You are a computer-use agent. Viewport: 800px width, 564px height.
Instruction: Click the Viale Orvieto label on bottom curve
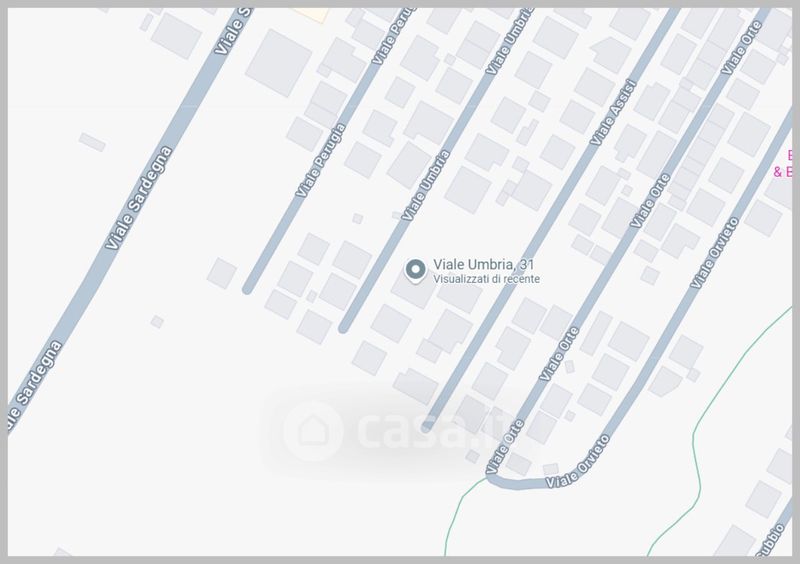pyautogui.click(x=578, y=461)
